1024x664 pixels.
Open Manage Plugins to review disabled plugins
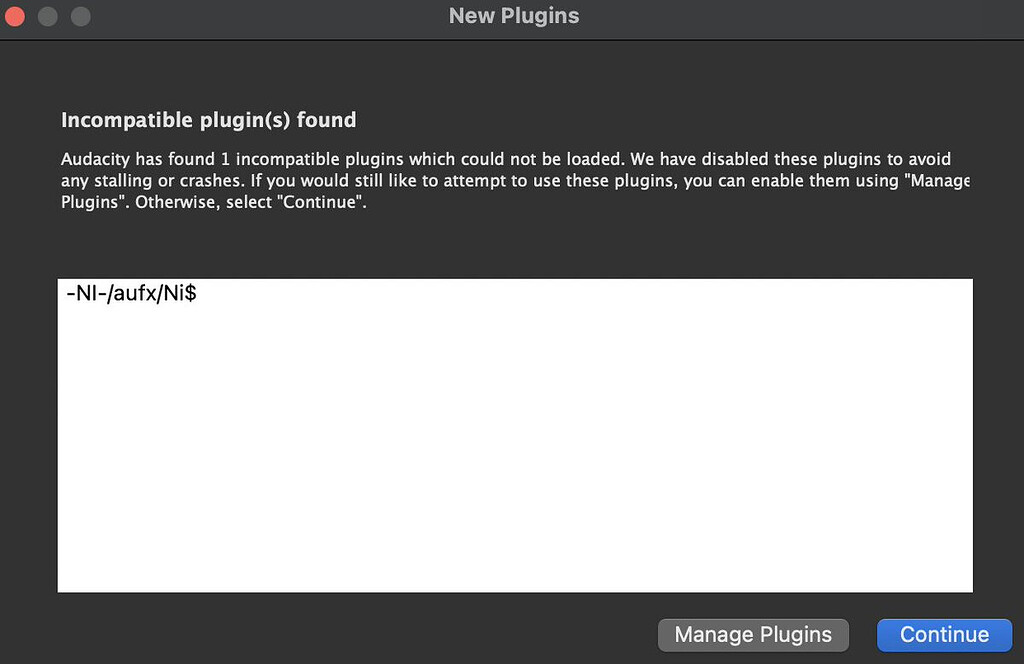coord(753,635)
